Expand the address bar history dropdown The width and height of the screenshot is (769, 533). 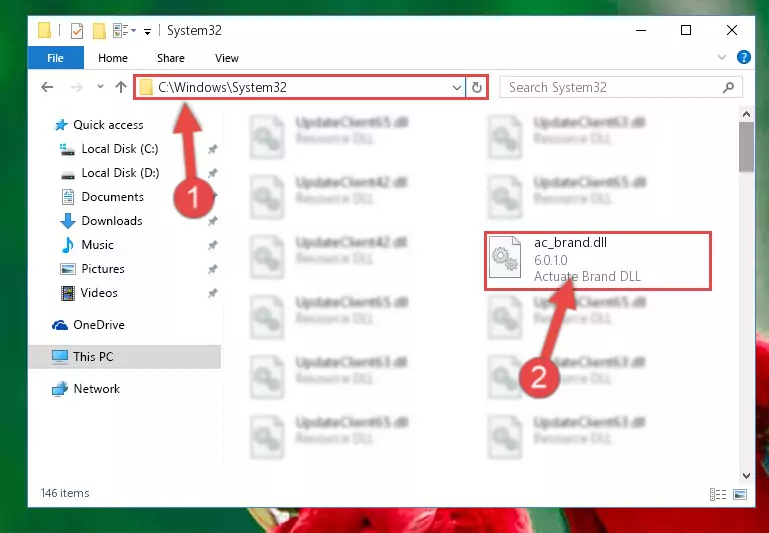(457, 88)
